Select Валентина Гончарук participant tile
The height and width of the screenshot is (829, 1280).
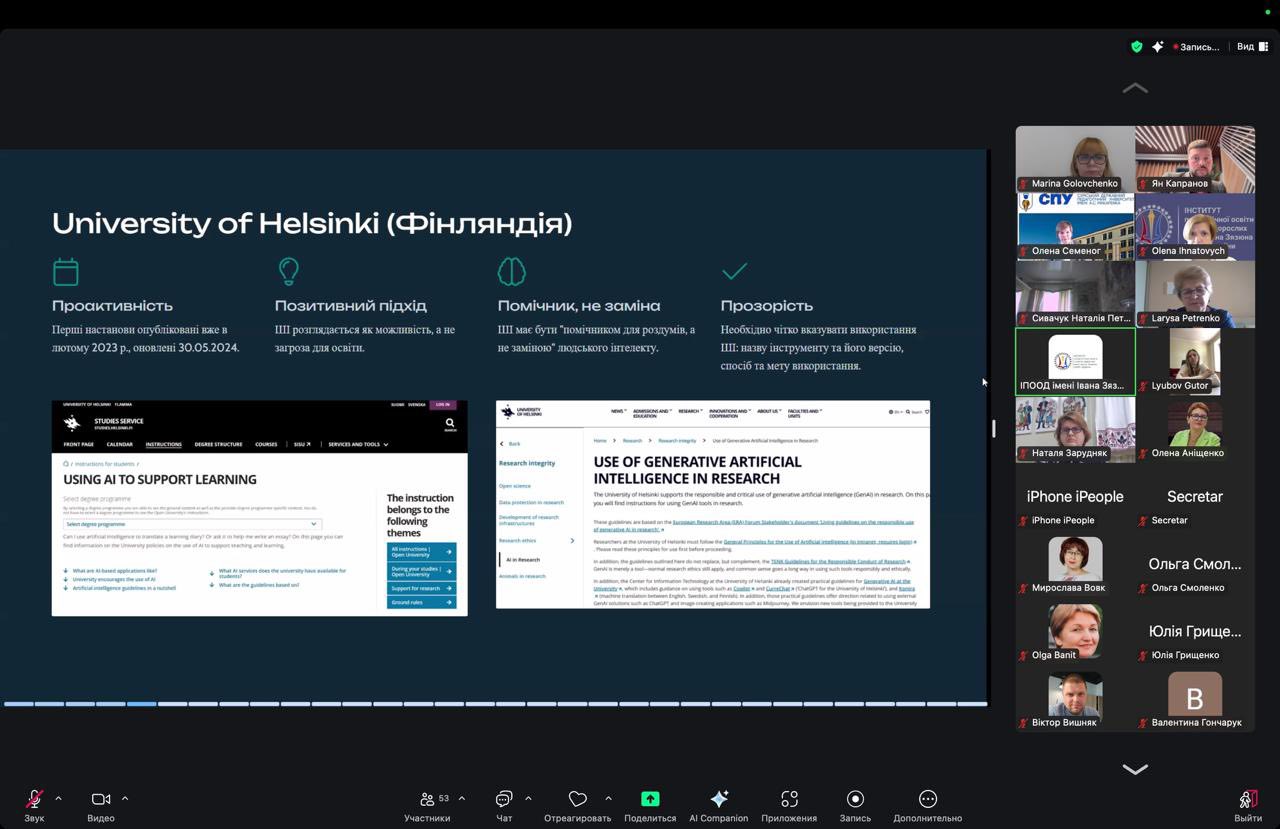1195,698
